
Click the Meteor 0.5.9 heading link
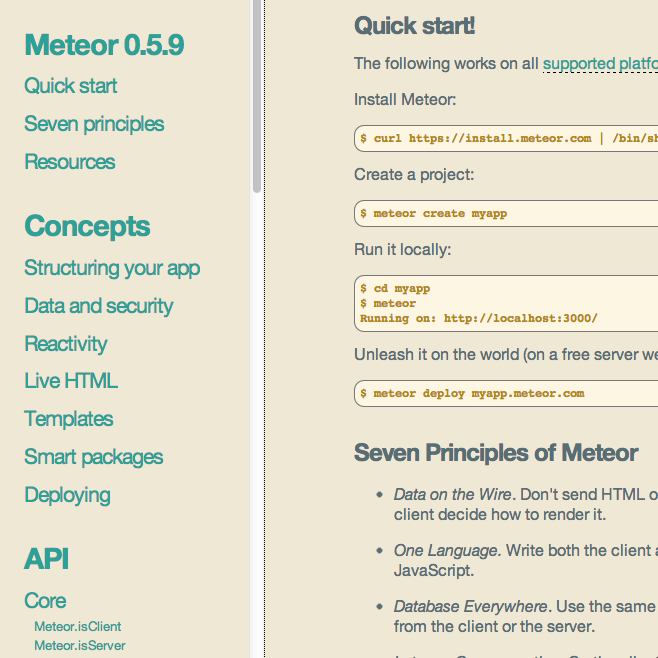coord(104,45)
